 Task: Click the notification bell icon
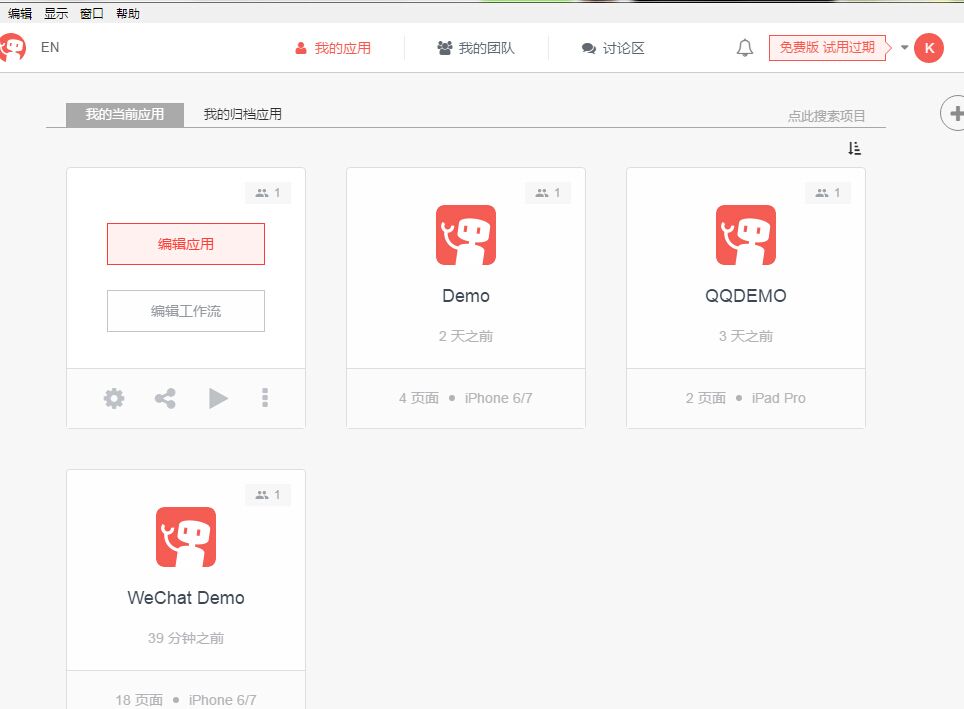(x=745, y=48)
